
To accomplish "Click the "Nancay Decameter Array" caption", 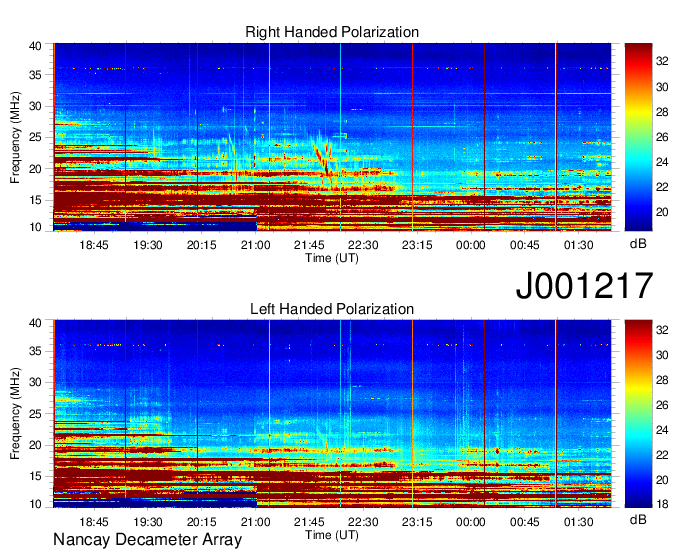I will click(147, 540).
